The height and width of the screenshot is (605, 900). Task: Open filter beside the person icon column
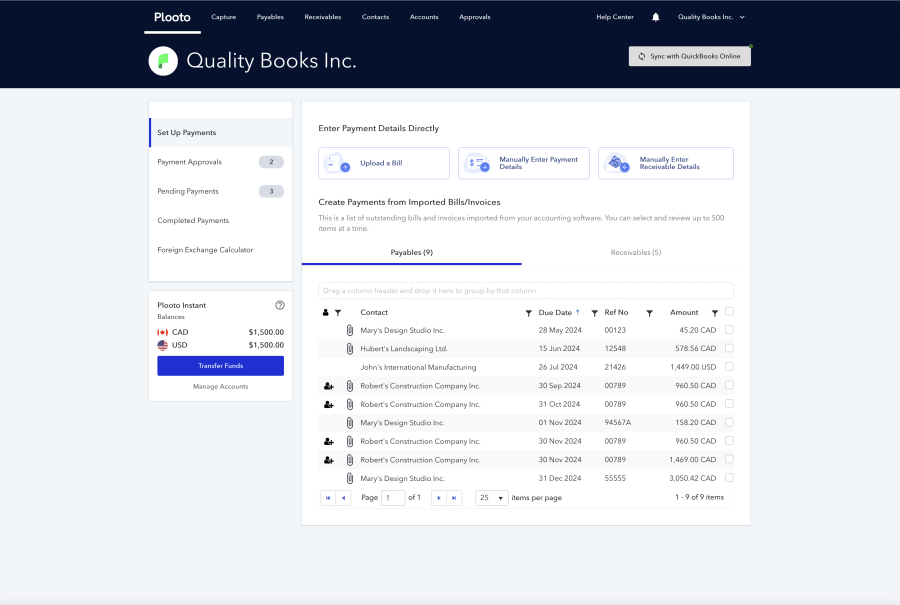click(338, 313)
